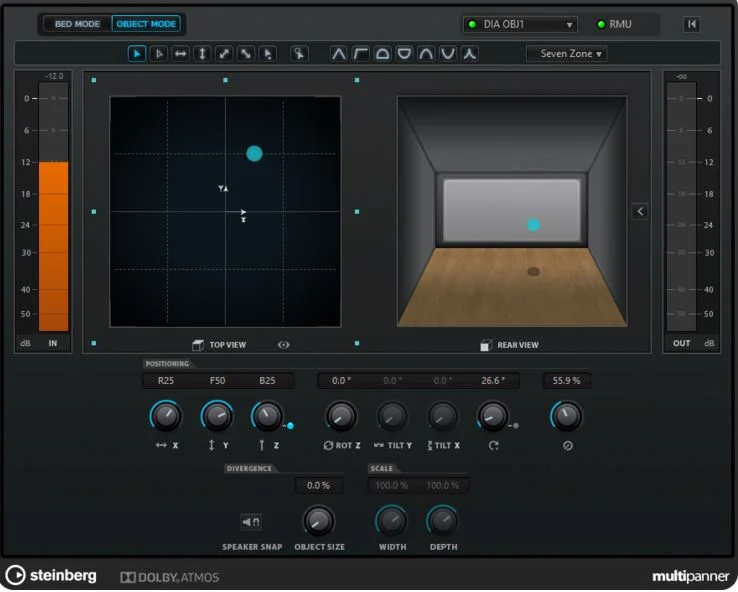Viewport: 738px width, 592px height.
Task: Open the DIA OBJ1 object dropdown
Action: click(520, 24)
